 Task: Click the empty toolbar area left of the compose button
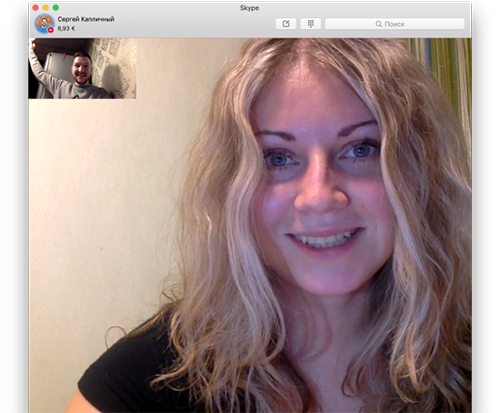point(195,24)
